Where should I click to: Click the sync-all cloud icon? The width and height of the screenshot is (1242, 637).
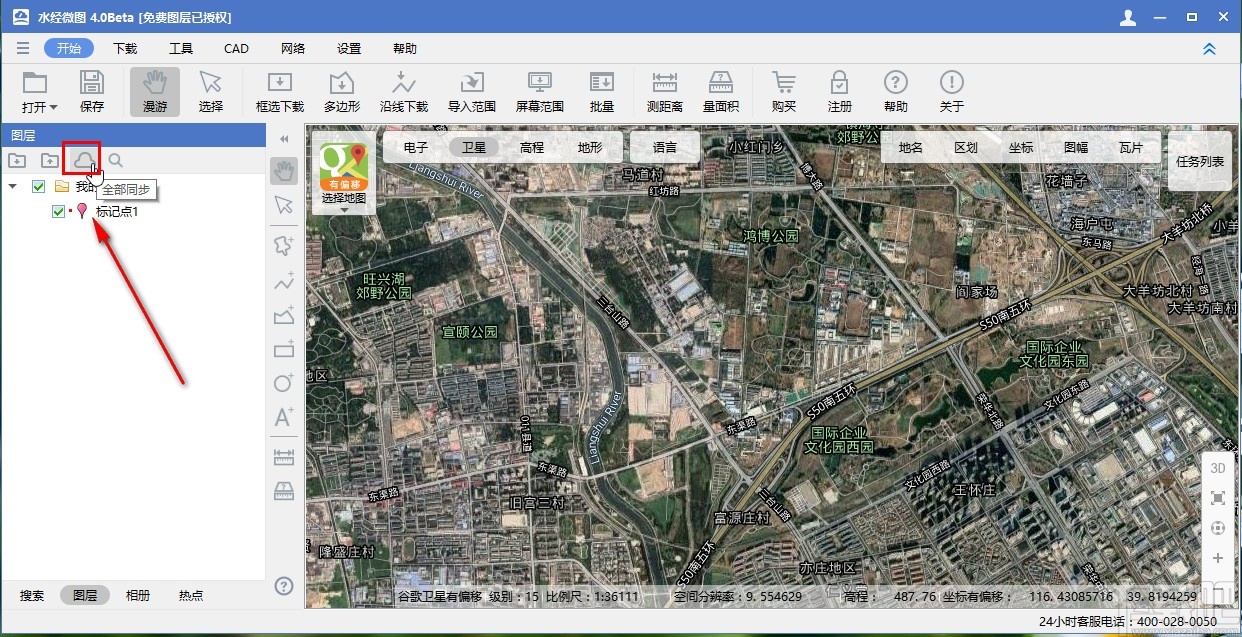pyautogui.click(x=81, y=159)
